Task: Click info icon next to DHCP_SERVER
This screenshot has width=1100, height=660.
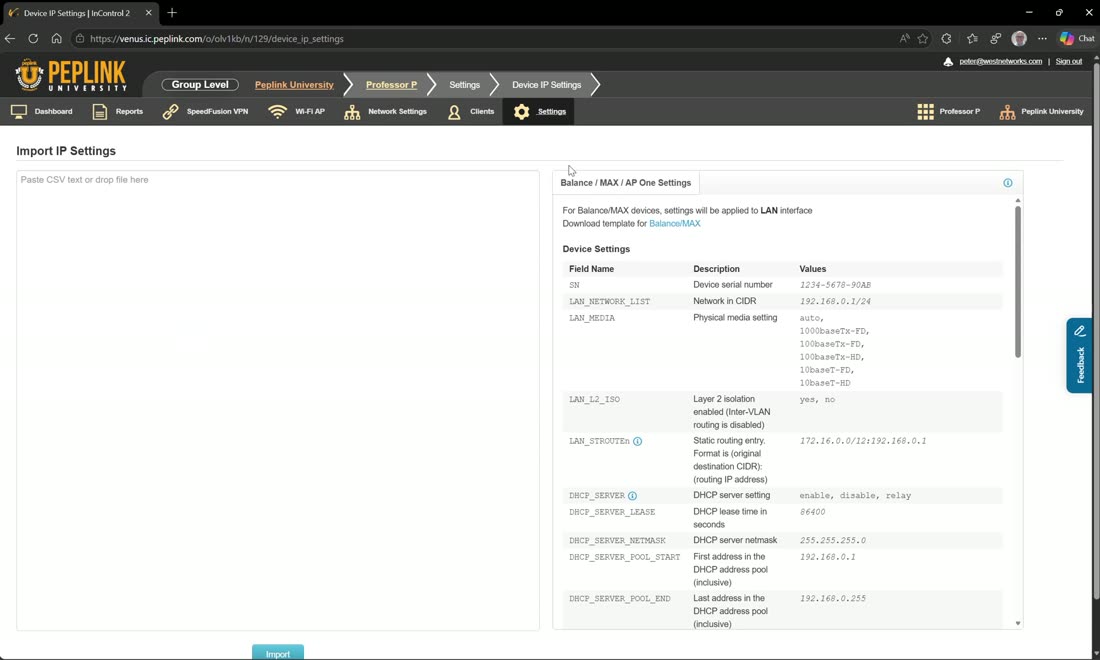Action: pyautogui.click(x=632, y=496)
